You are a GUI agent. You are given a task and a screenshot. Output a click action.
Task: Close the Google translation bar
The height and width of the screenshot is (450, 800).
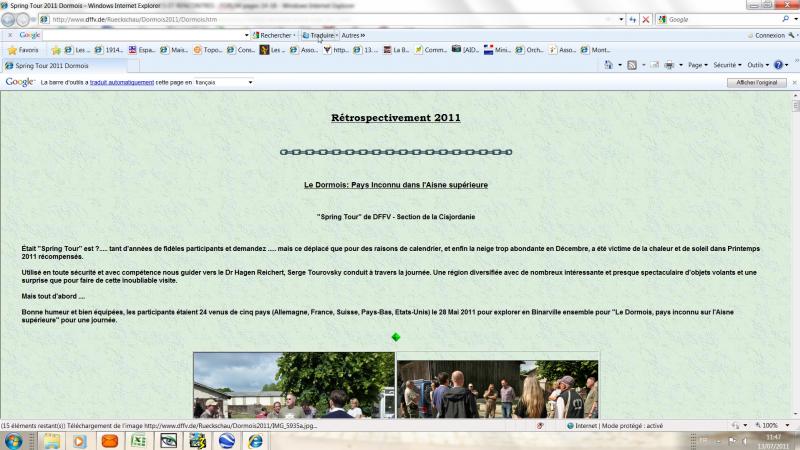click(794, 82)
